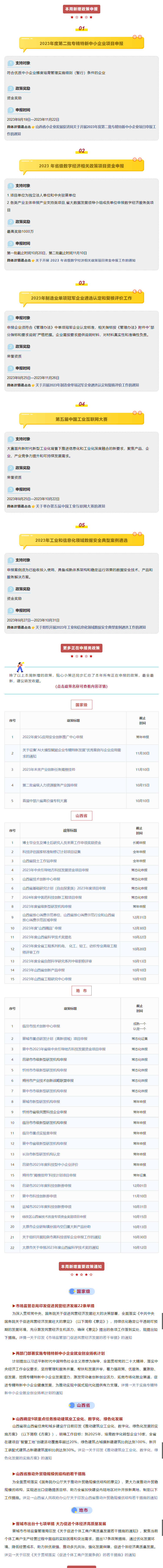This screenshot has height=1568, width=163.
Task: Open entry 吕梁市2023年度科技型中小企业评价
Action: point(51,1164)
